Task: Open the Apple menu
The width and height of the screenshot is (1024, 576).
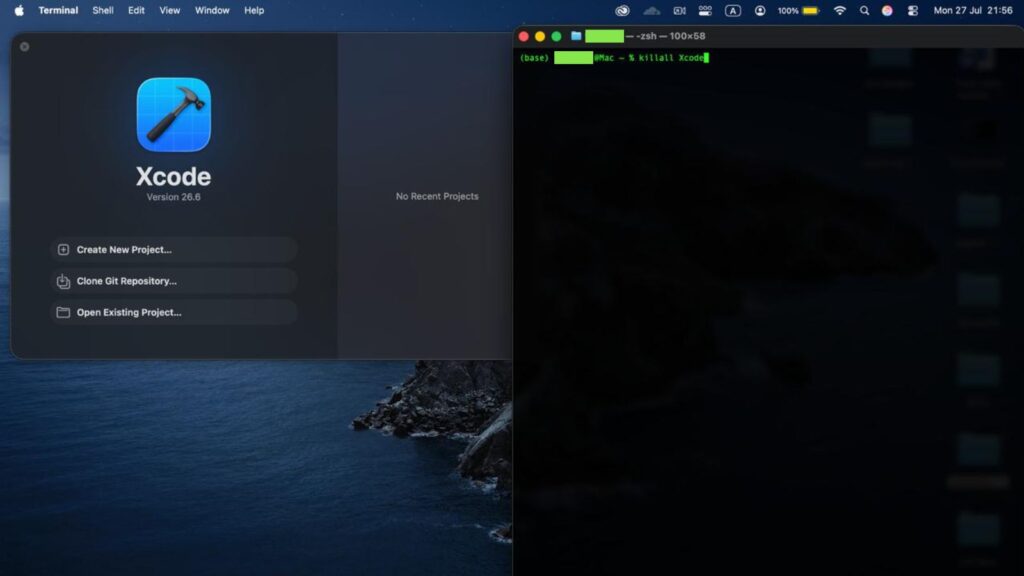Action: [19, 10]
